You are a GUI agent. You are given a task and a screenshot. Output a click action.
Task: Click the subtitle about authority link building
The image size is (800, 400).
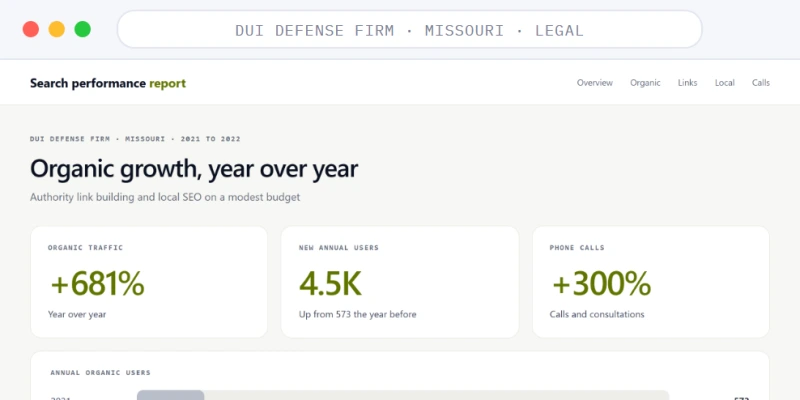click(165, 197)
